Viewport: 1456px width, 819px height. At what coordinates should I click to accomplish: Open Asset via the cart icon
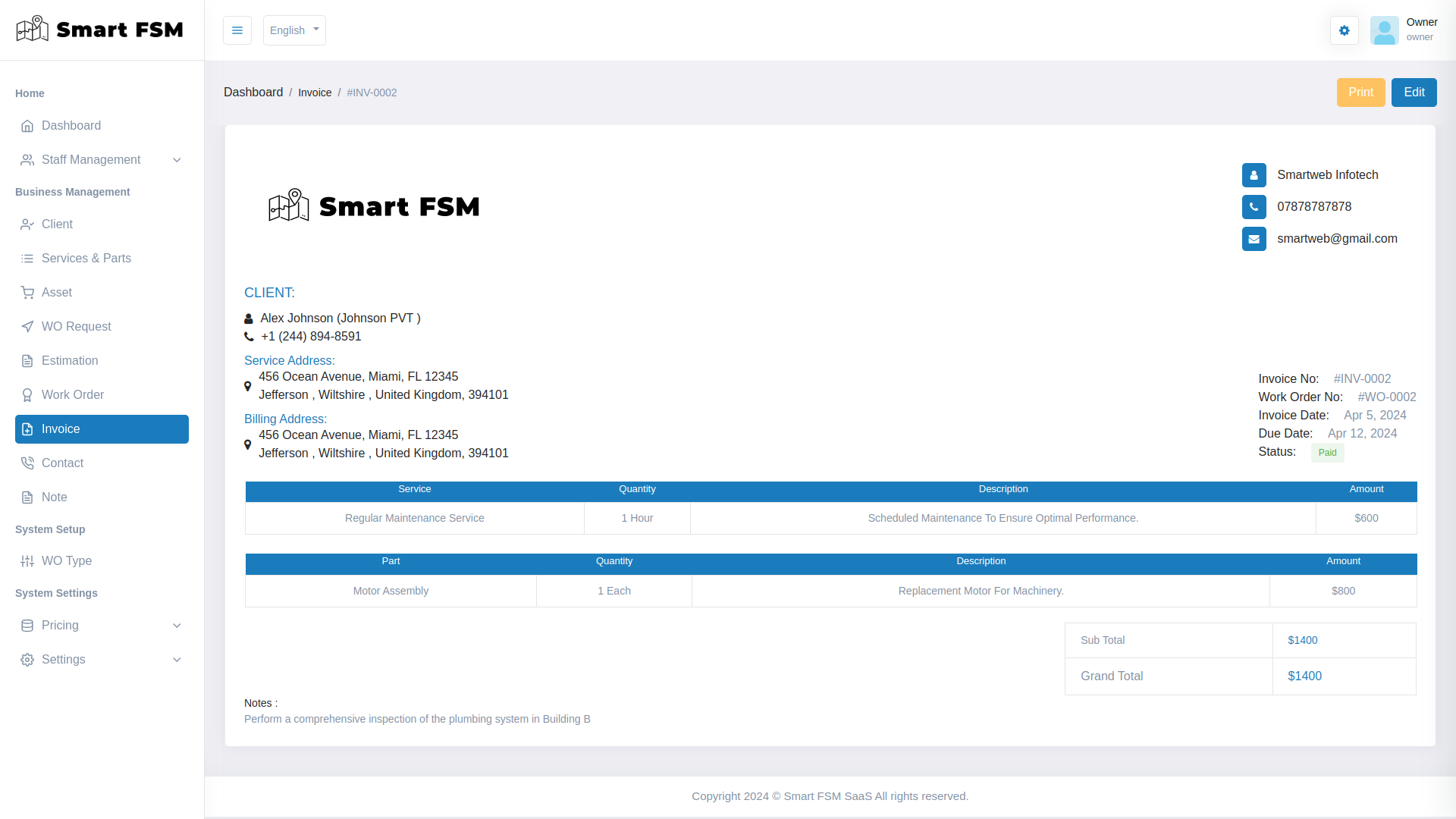pos(28,292)
